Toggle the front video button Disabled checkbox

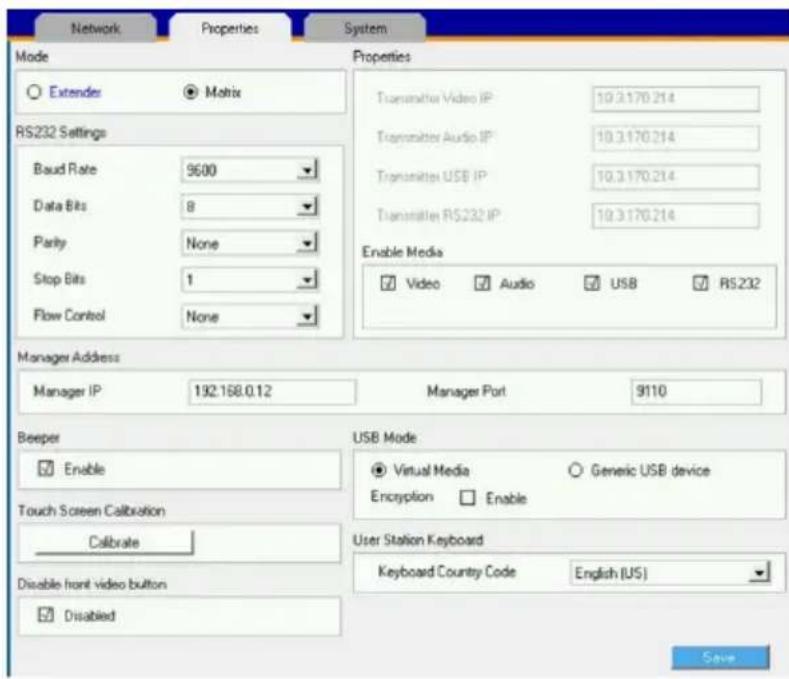46,615
